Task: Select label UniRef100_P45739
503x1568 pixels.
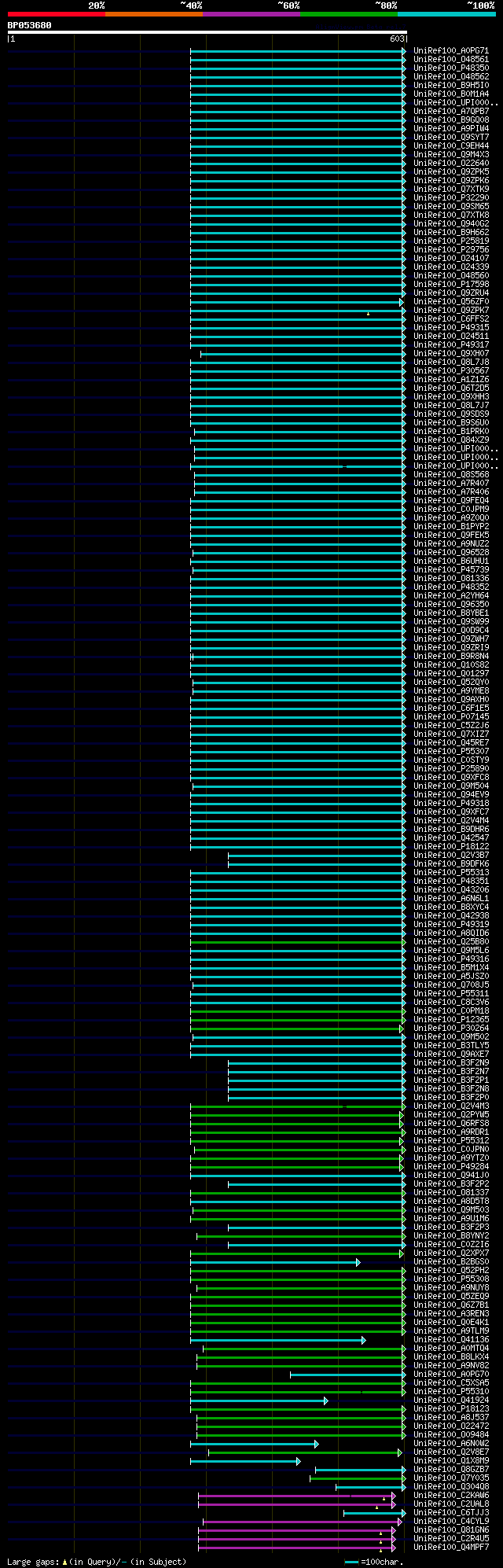Action: point(451,570)
